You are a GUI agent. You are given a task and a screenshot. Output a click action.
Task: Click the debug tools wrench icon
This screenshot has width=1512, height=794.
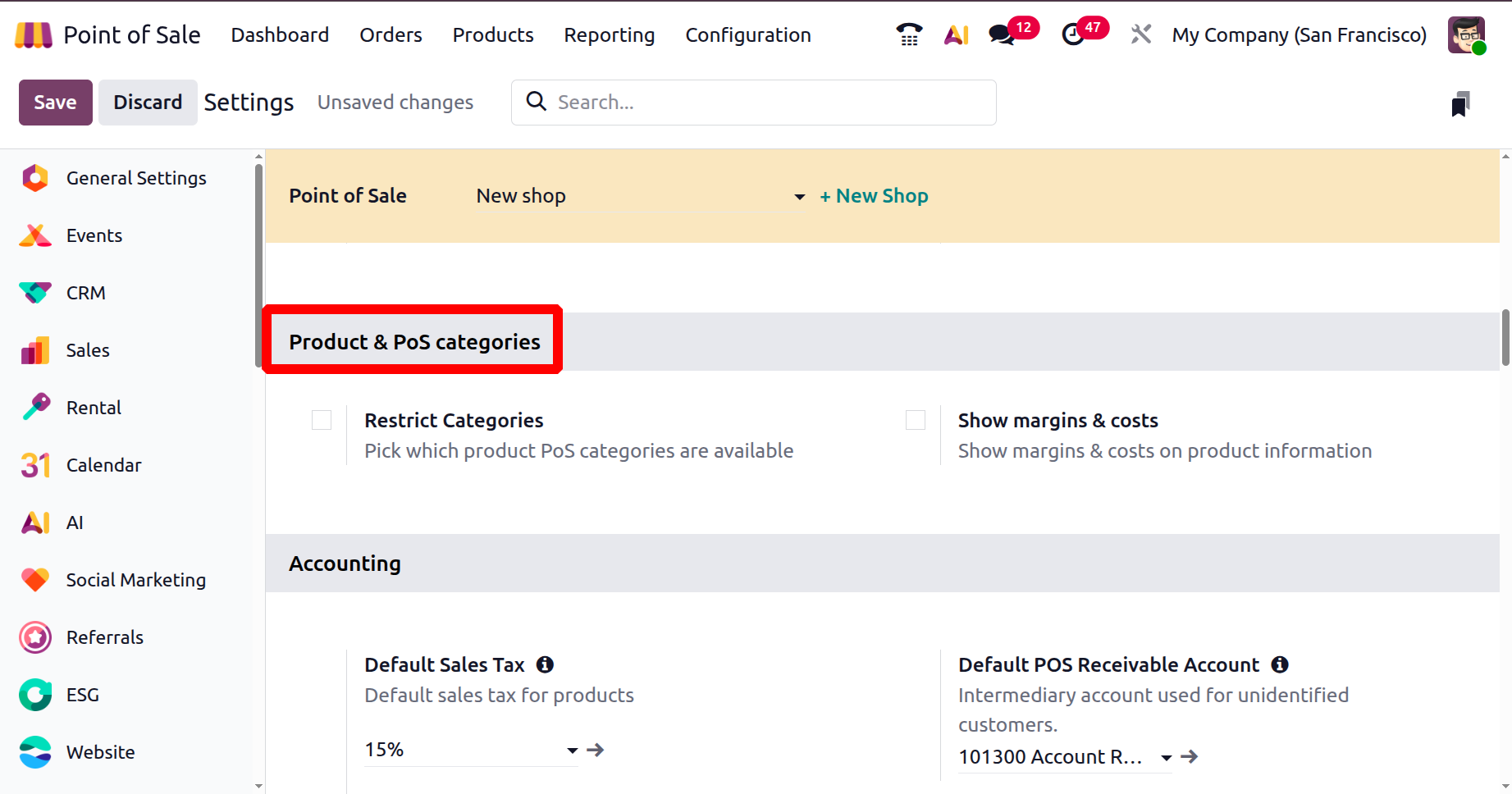[x=1140, y=34]
